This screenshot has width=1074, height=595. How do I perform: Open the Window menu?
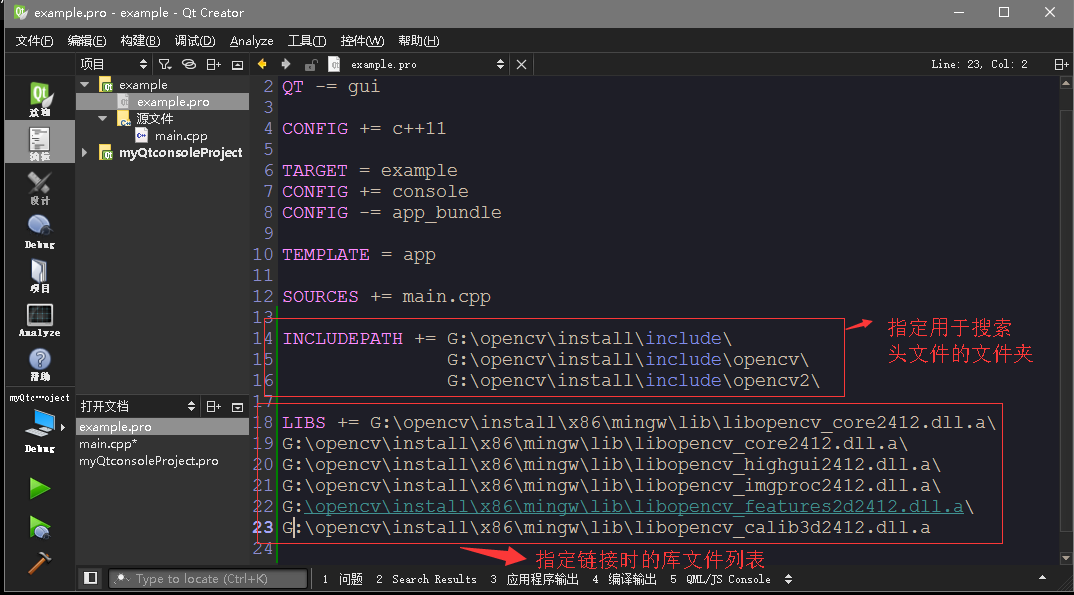(x=362, y=41)
